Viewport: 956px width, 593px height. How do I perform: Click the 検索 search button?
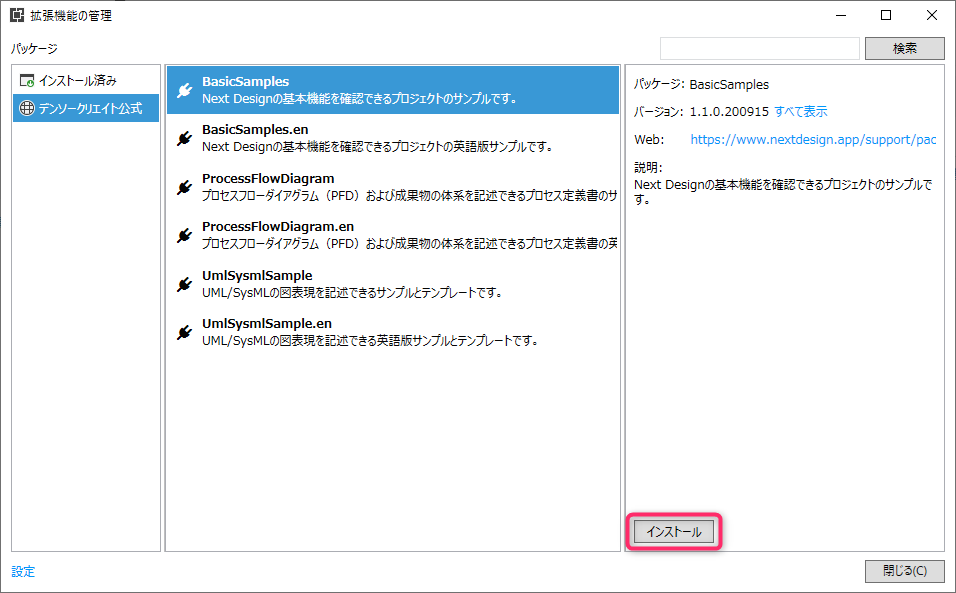click(x=905, y=49)
